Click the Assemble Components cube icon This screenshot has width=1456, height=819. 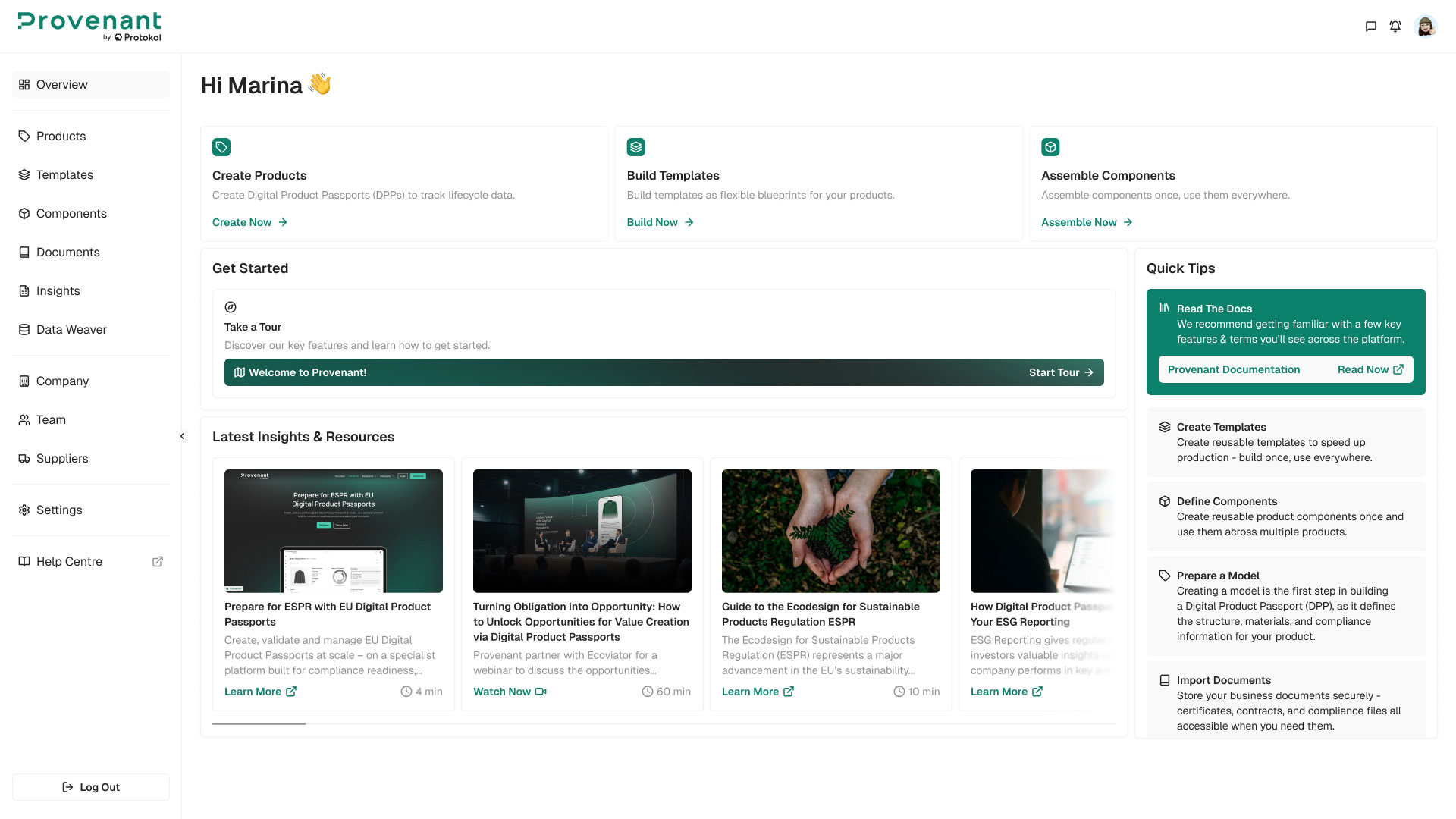pos(1050,147)
